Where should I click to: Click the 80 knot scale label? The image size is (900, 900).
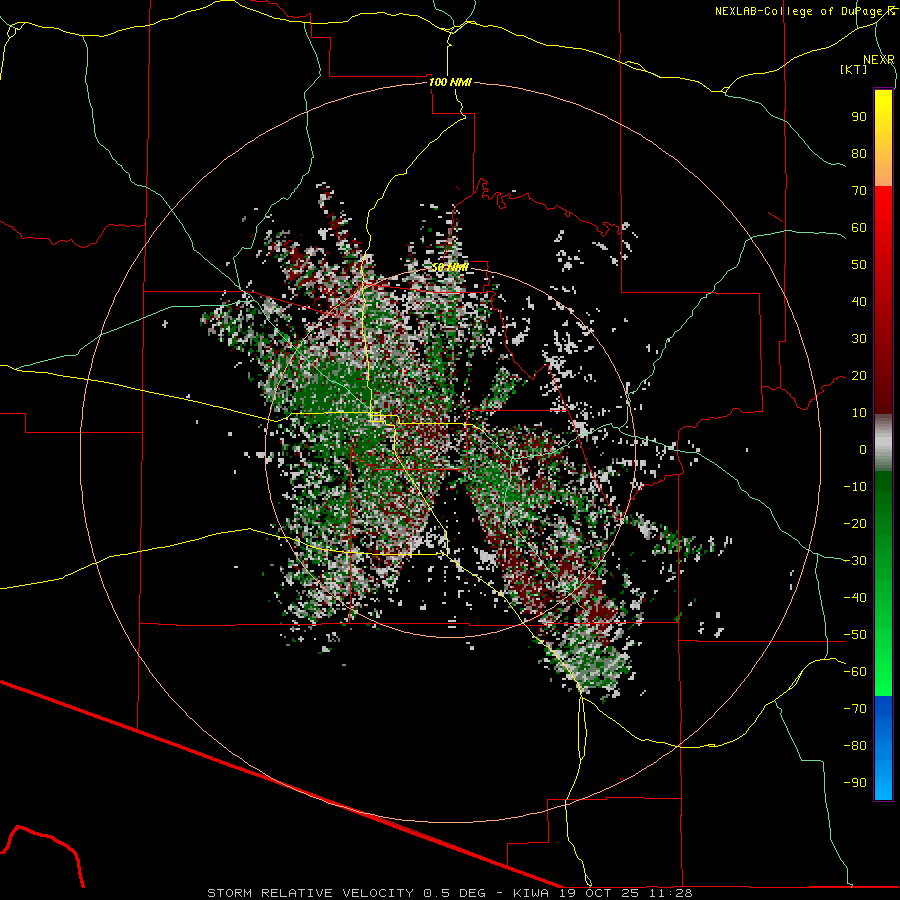pyautogui.click(x=859, y=153)
